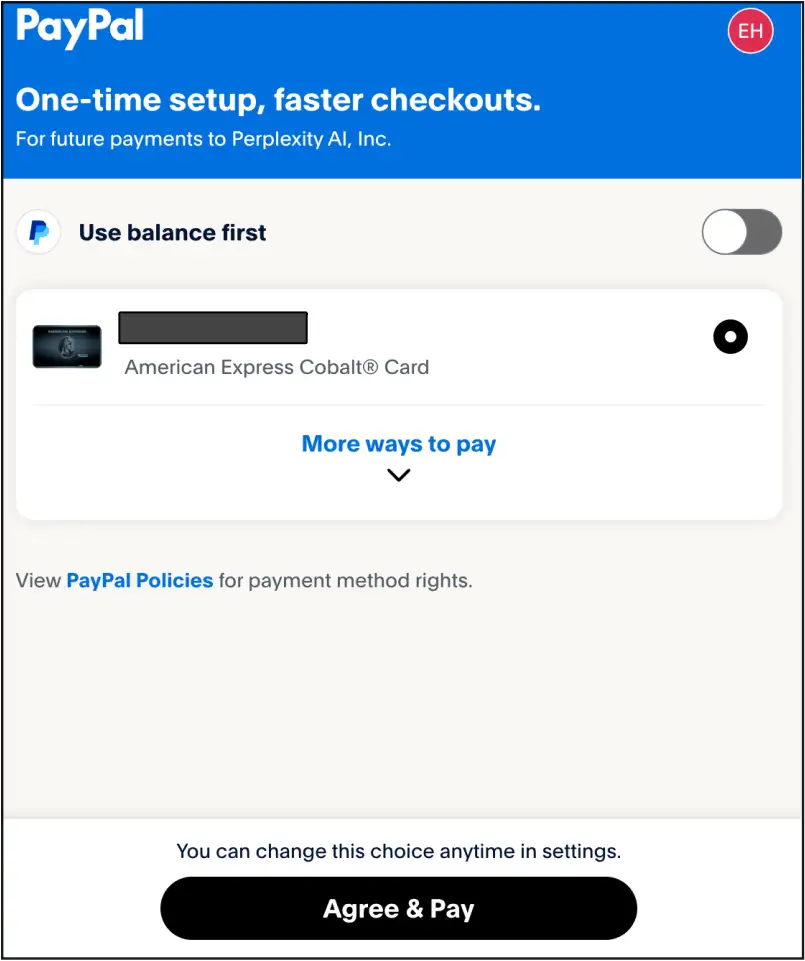Screen dimensions: 805x961
Task: Click the PayPal balance icon
Action: click(38, 233)
